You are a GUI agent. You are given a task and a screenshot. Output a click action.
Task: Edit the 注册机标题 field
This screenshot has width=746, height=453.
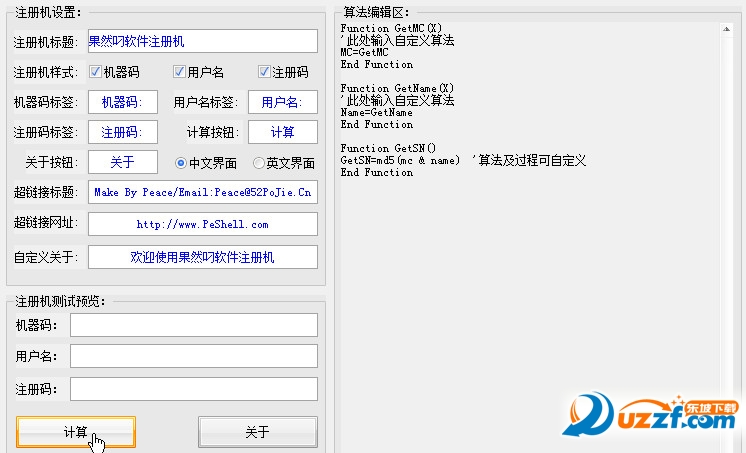[x=203, y=41]
